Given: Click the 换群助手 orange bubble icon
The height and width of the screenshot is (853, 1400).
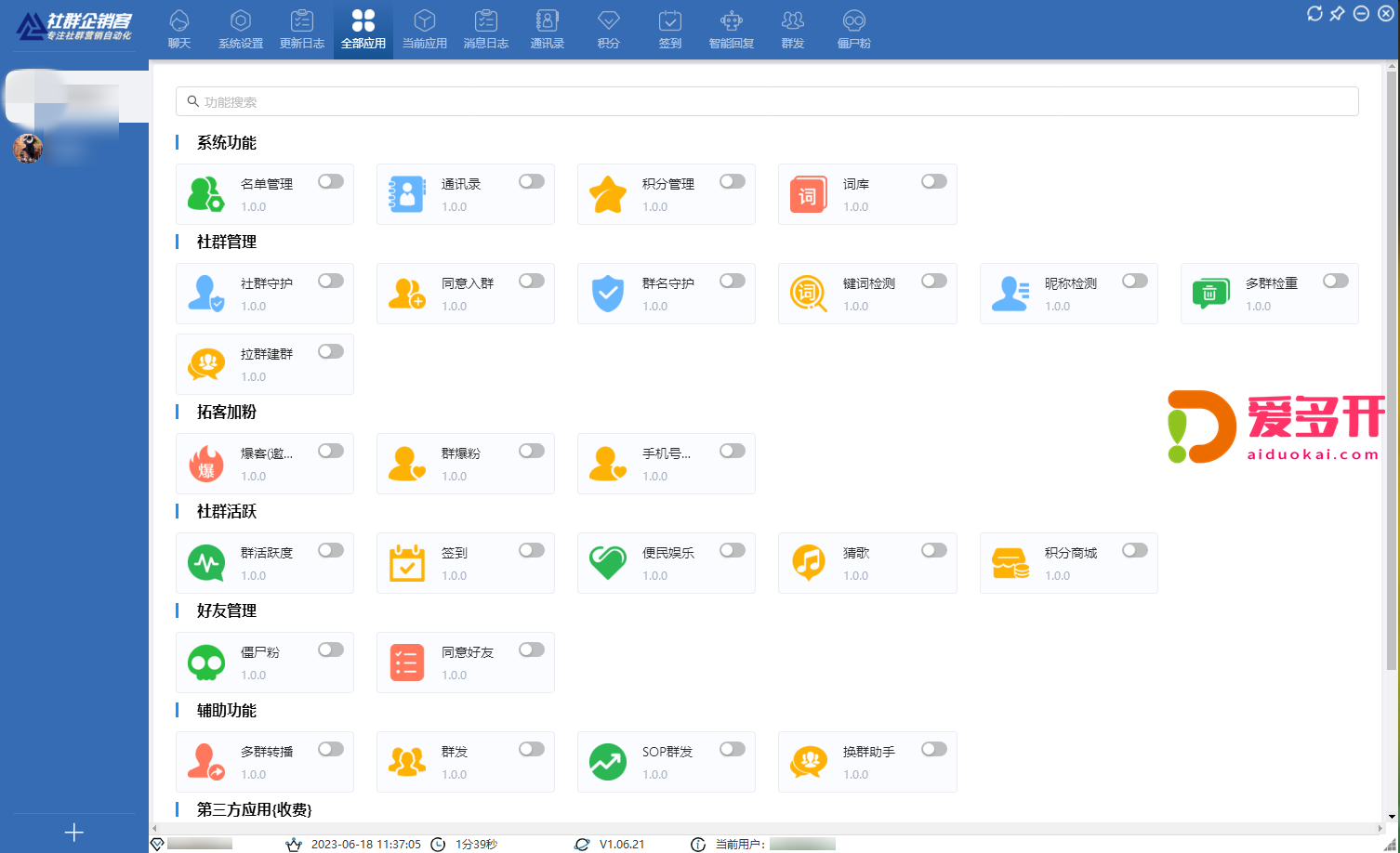Looking at the screenshot, I should click(x=808, y=762).
